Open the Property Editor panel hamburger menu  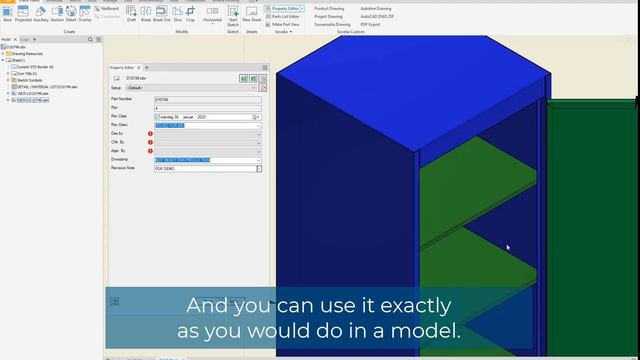(265, 67)
